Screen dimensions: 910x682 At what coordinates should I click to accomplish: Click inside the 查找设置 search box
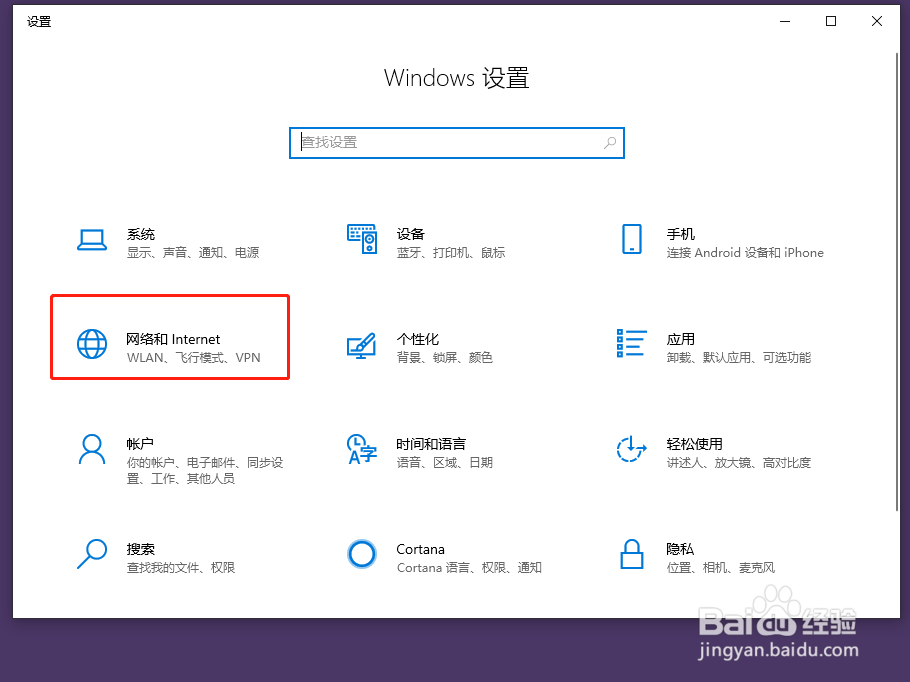coord(456,143)
